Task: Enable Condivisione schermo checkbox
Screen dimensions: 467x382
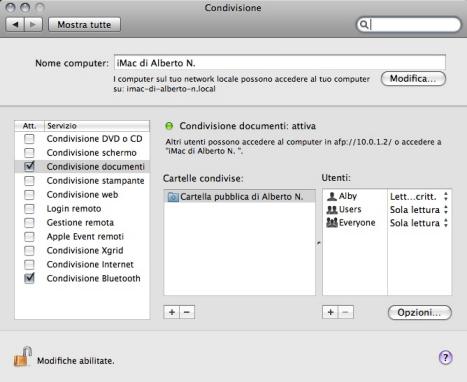Action: (x=29, y=153)
